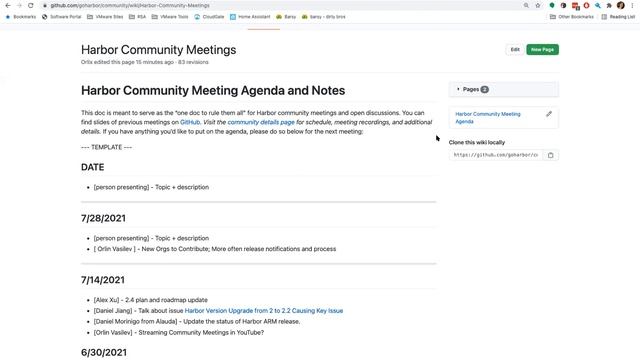The height and width of the screenshot is (360, 640).
Task: Open the Barsy dirty bros bookmark
Action: pyautogui.click(x=323, y=17)
